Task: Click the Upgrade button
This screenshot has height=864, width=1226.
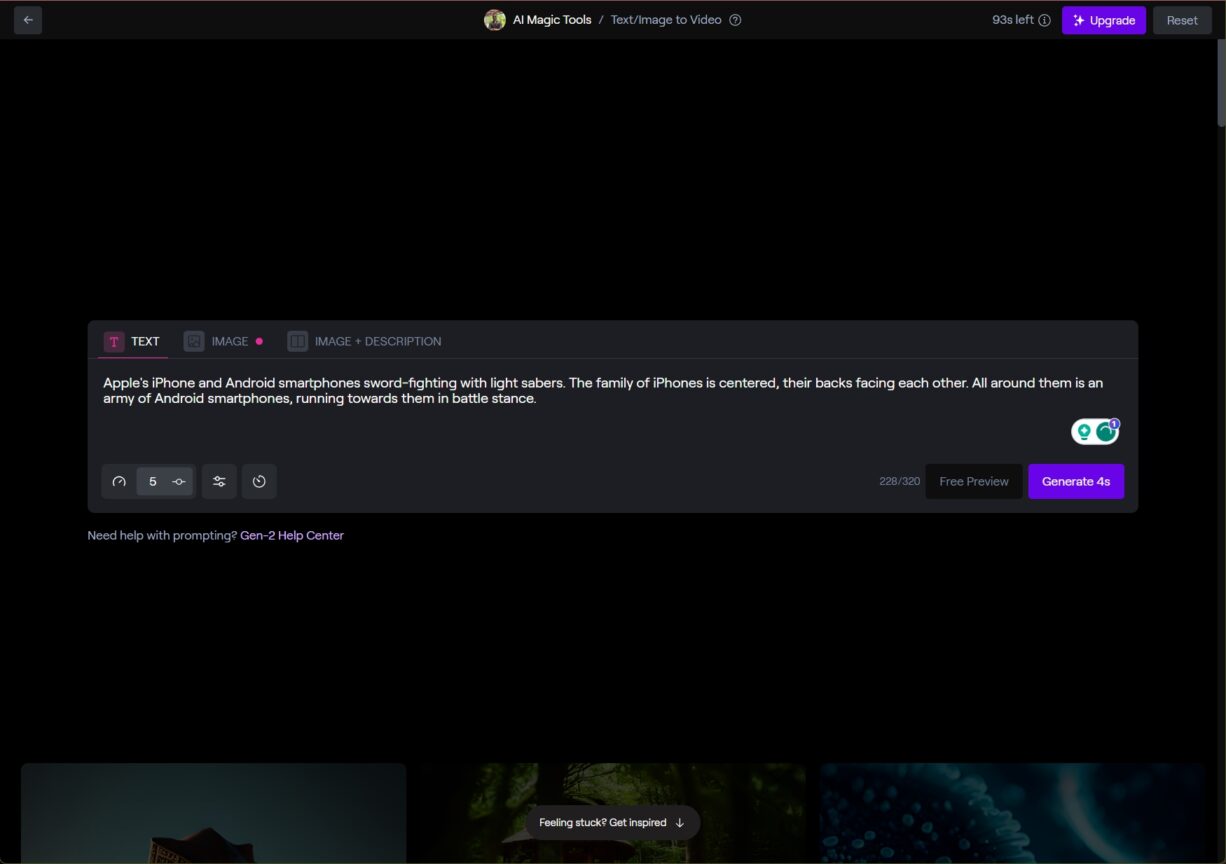Action: 1103,20
